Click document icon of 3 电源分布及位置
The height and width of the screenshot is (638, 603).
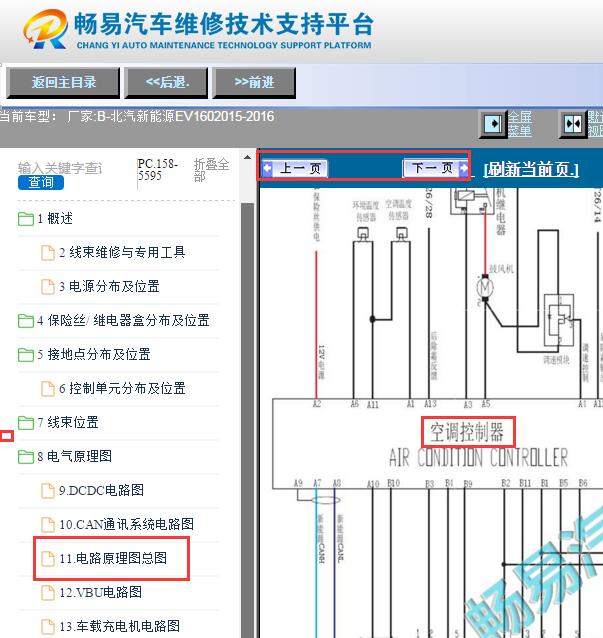48,286
